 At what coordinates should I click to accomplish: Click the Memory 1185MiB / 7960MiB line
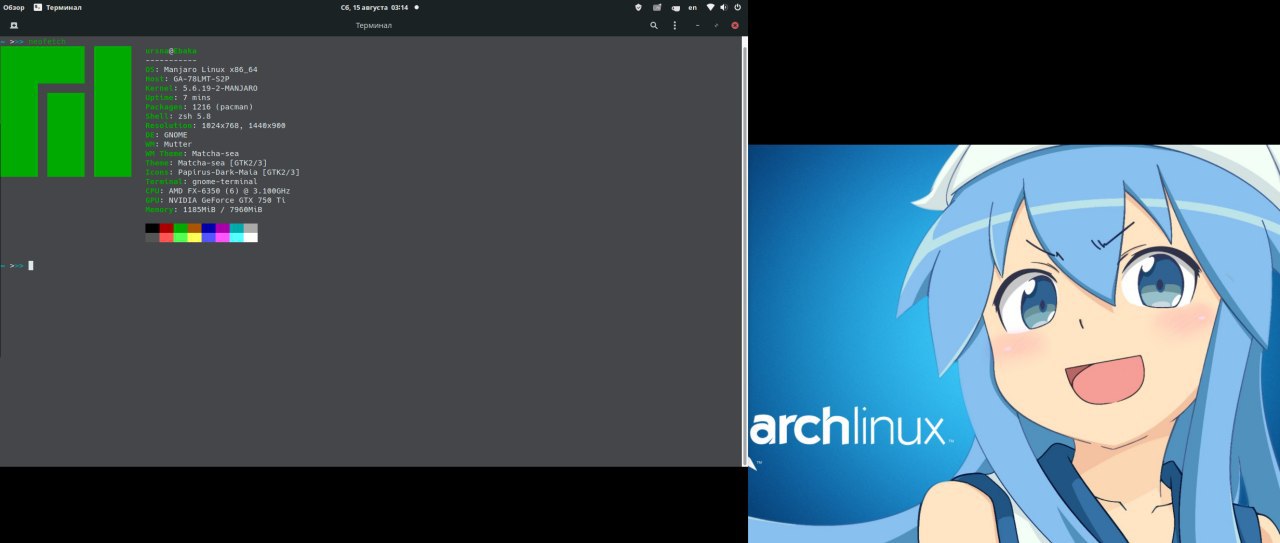click(203, 209)
